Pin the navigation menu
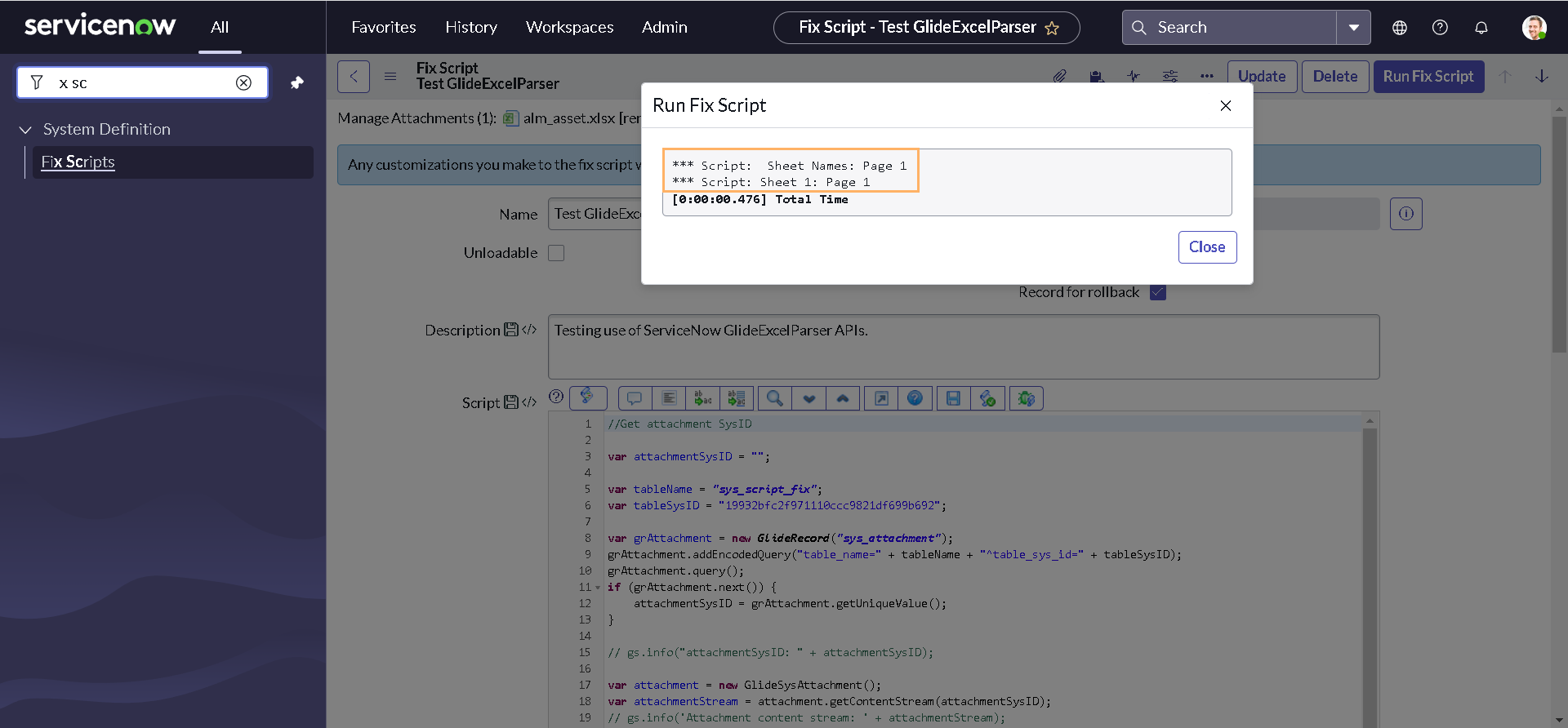Viewport: 1568px width, 728px height. pyautogui.click(x=297, y=82)
